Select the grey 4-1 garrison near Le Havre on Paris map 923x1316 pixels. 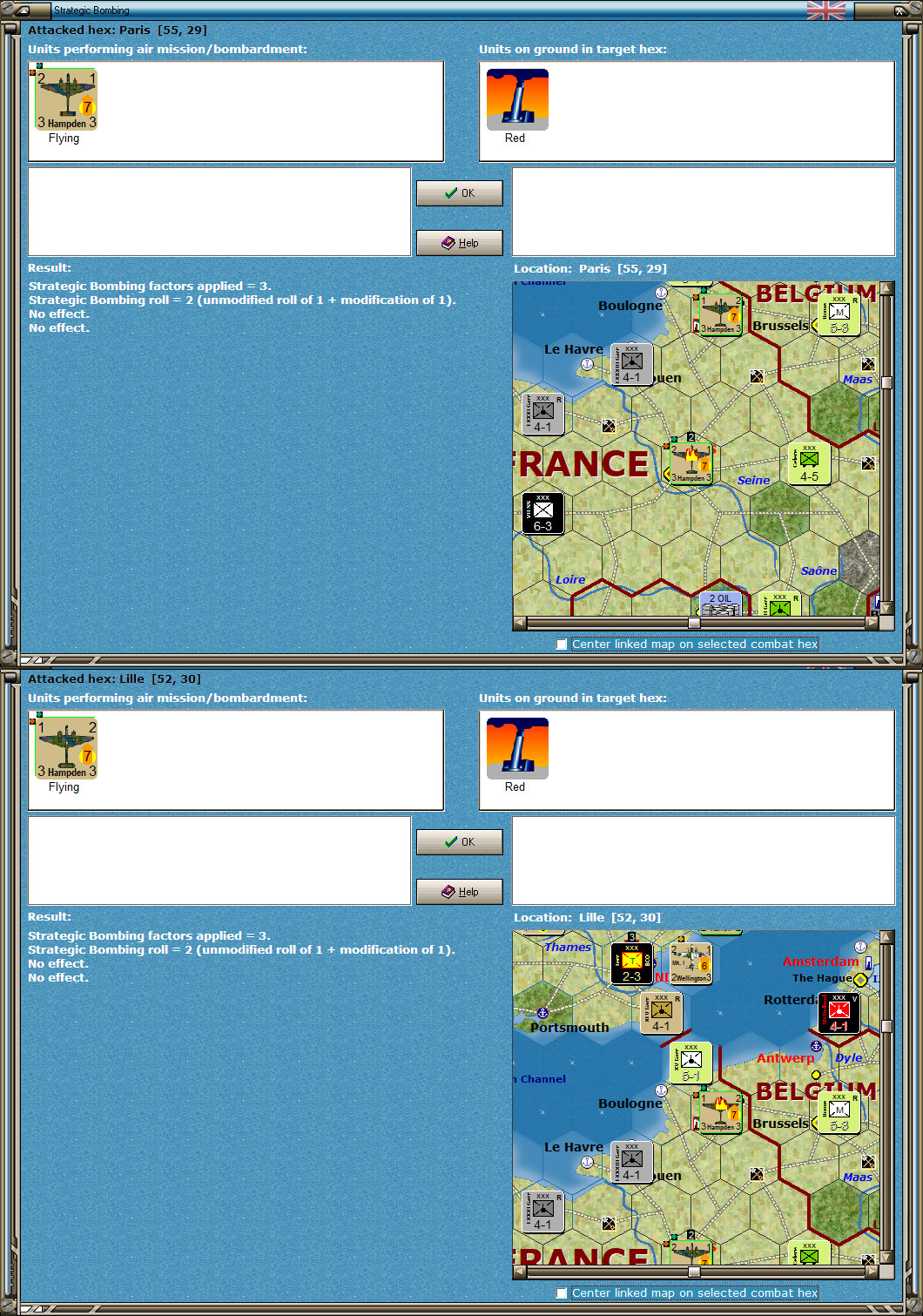point(632,364)
